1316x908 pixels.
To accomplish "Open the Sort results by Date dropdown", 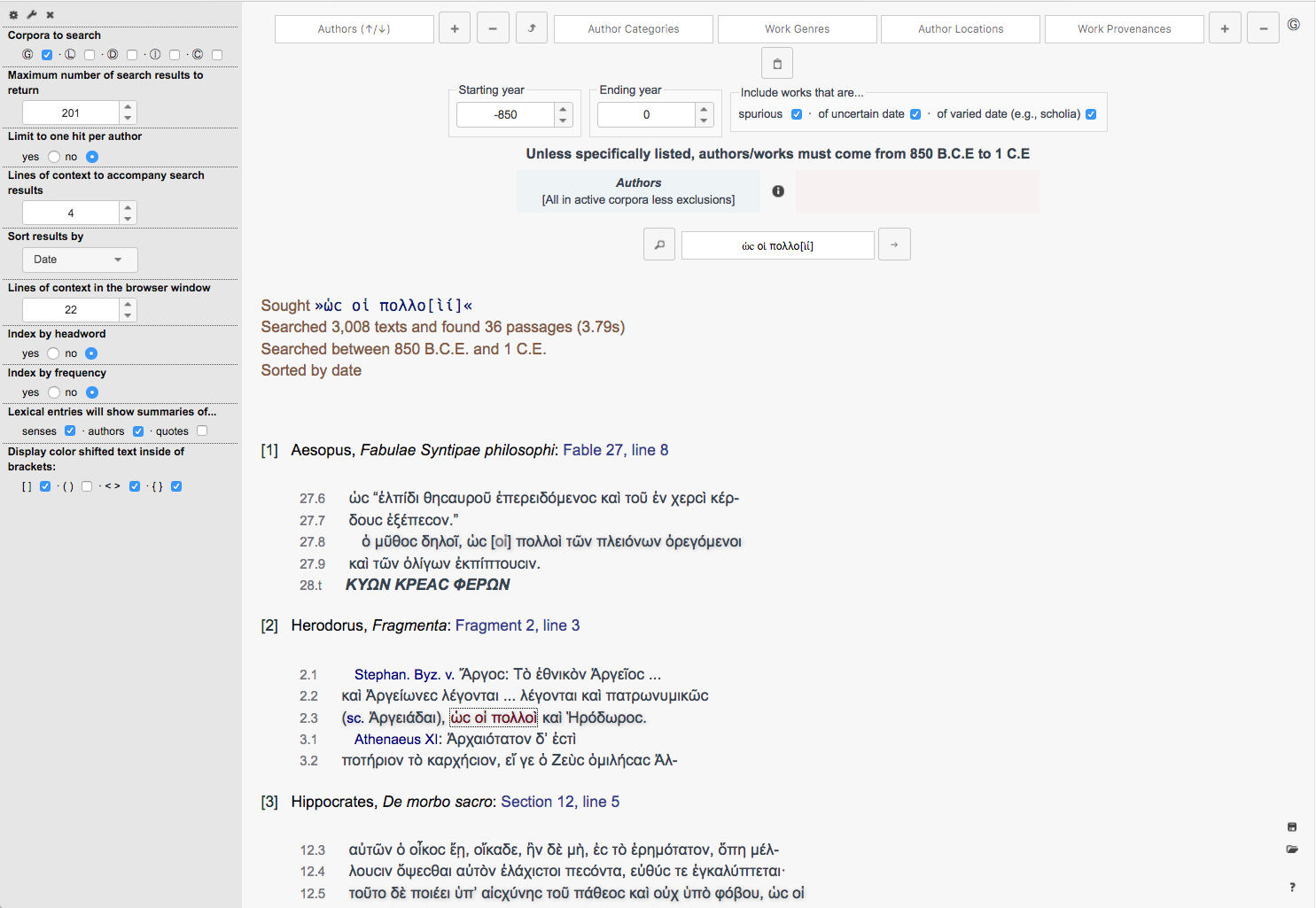I will coord(80,260).
